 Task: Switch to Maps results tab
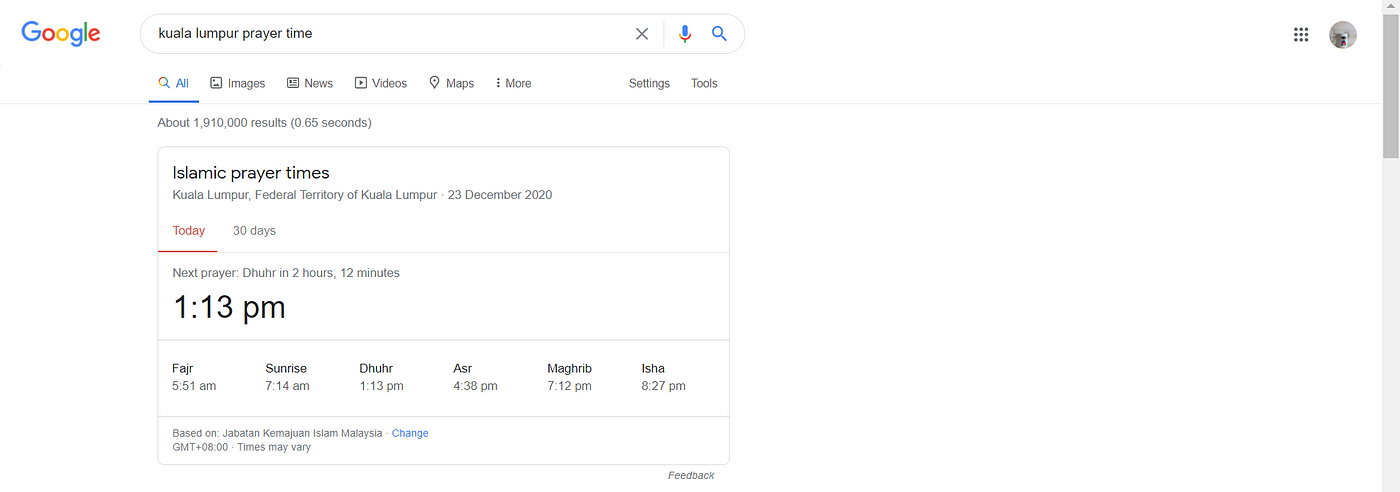(451, 83)
